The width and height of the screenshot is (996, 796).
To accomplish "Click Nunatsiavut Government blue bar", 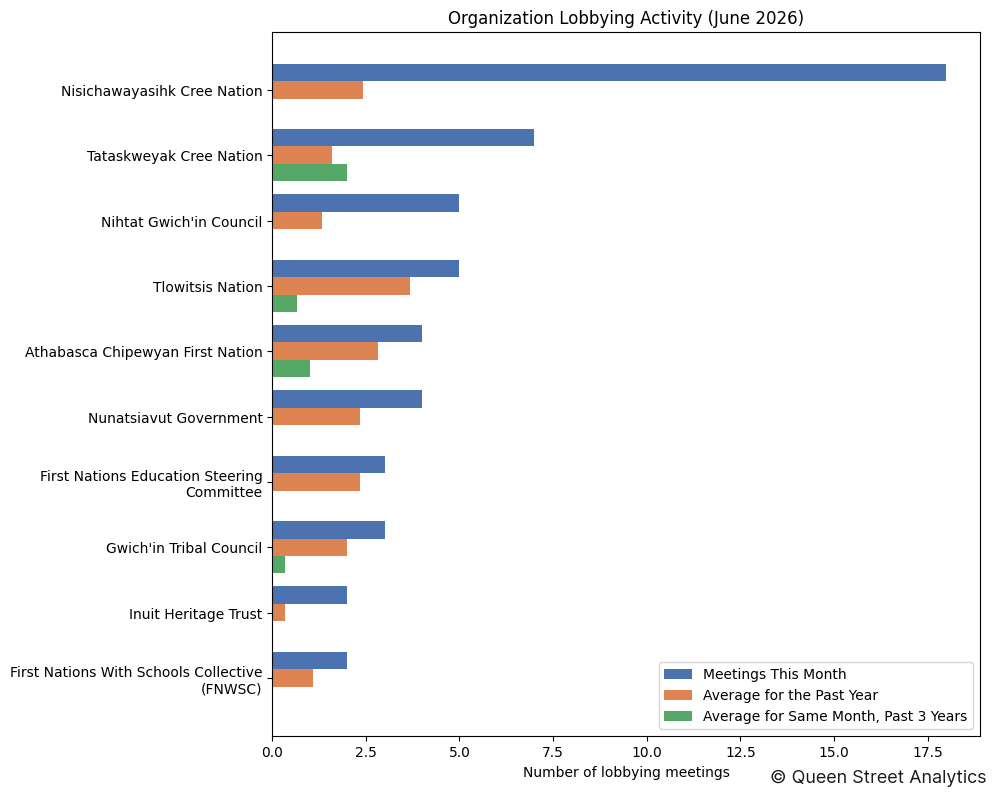I will (347, 399).
